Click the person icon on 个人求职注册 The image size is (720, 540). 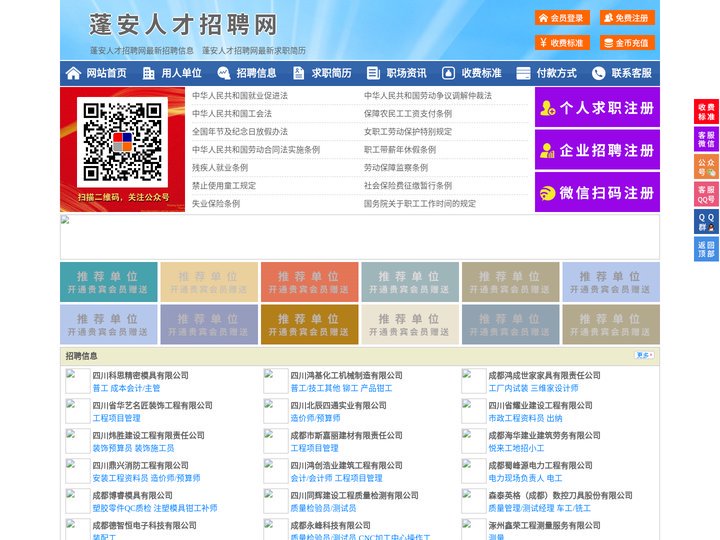coord(547,108)
